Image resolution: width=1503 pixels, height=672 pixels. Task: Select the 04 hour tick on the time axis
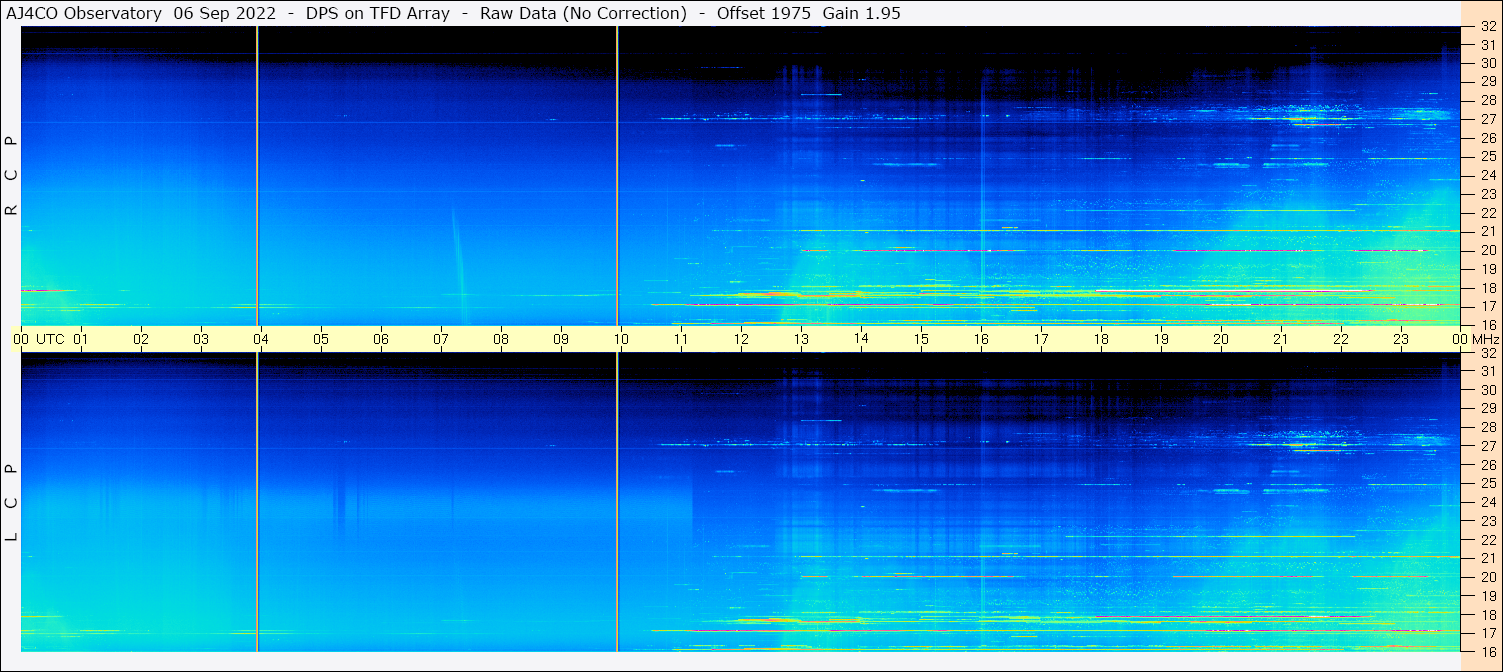(x=261, y=339)
